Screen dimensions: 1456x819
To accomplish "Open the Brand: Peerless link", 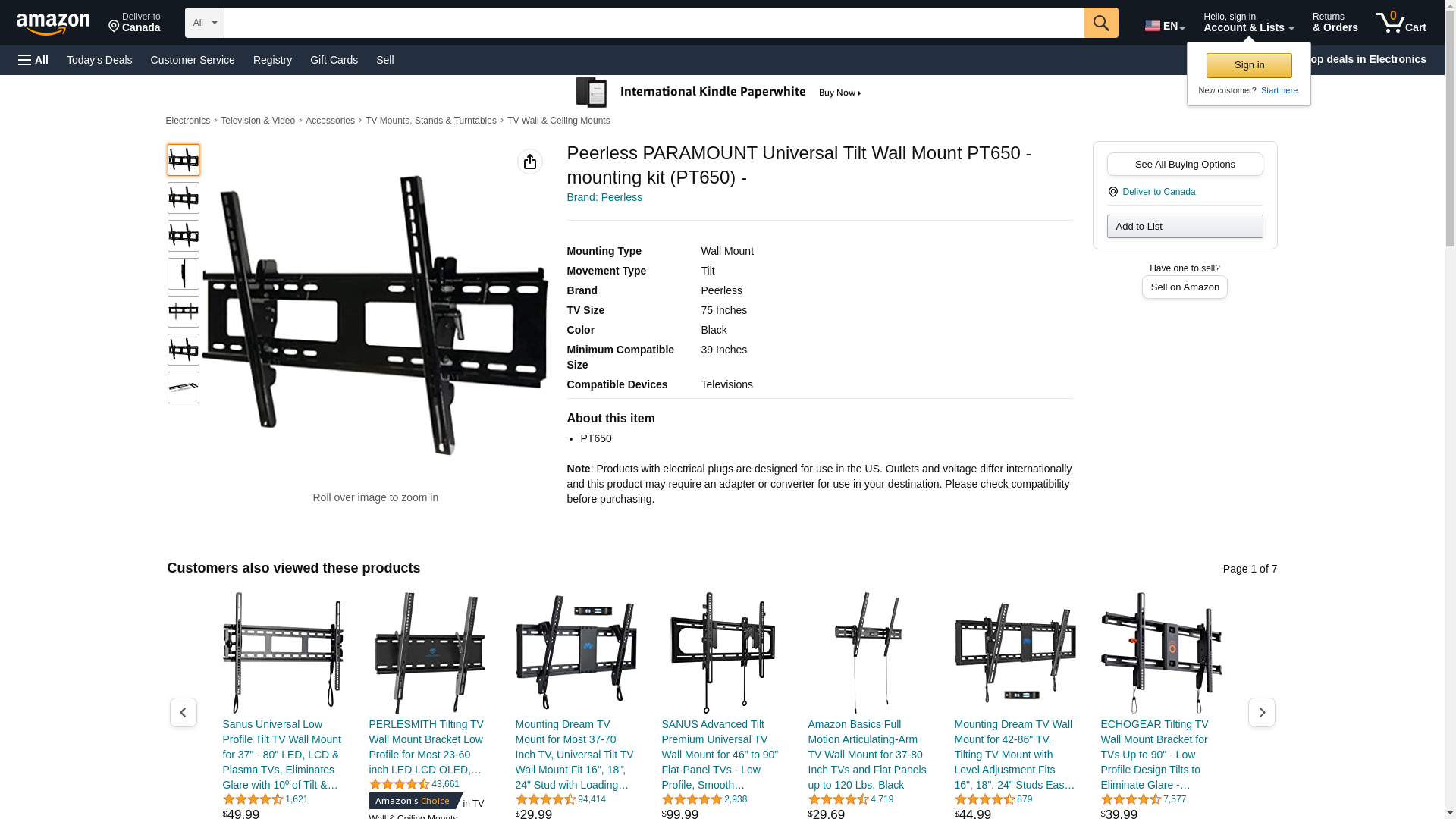I will pyautogui.click(x=604, y=197).
